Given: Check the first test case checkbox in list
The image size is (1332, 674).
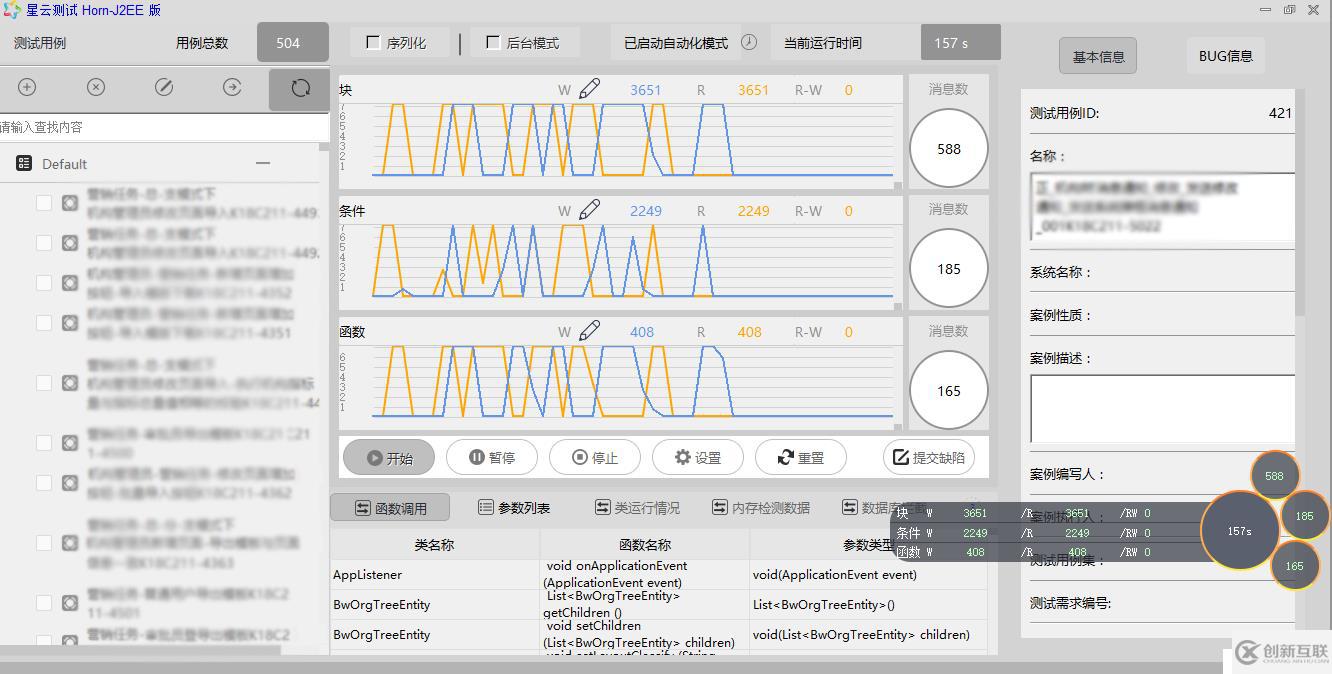Looking at the screenshot, I should 44,203.
